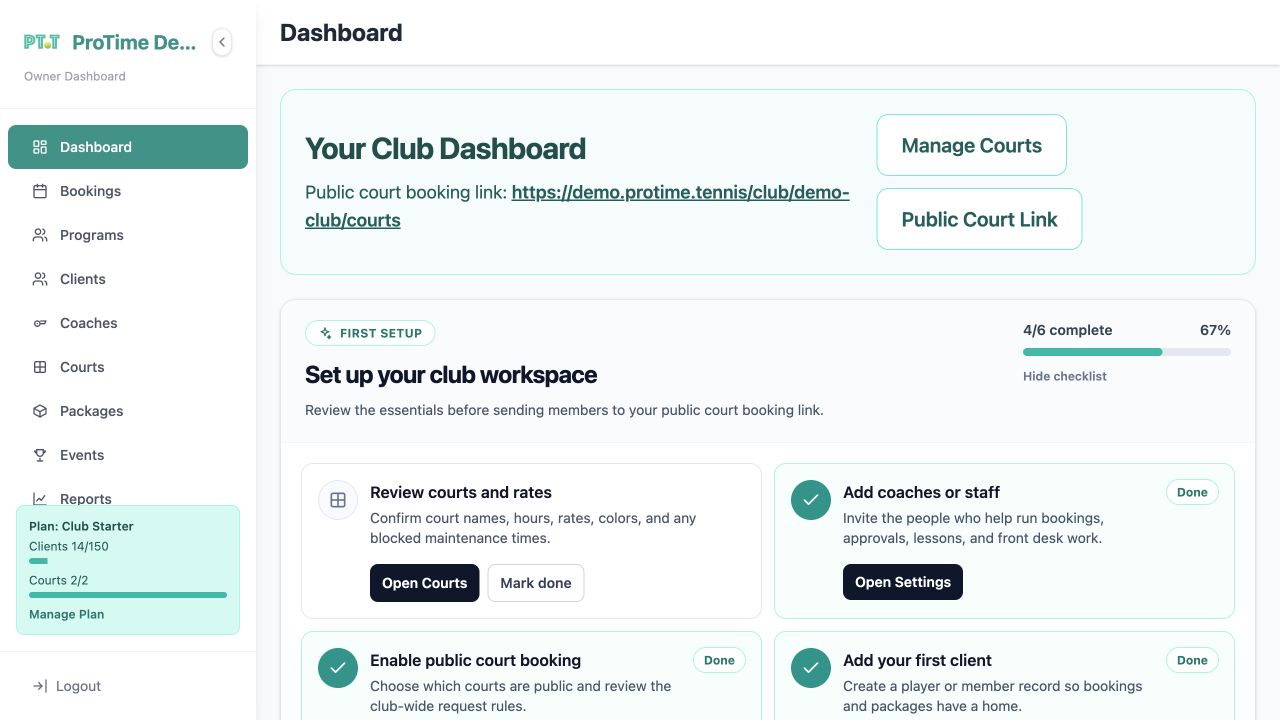This screenshot has width=1280, height=720.
Task: Navigate to Clients page
Action: [128, 279]
